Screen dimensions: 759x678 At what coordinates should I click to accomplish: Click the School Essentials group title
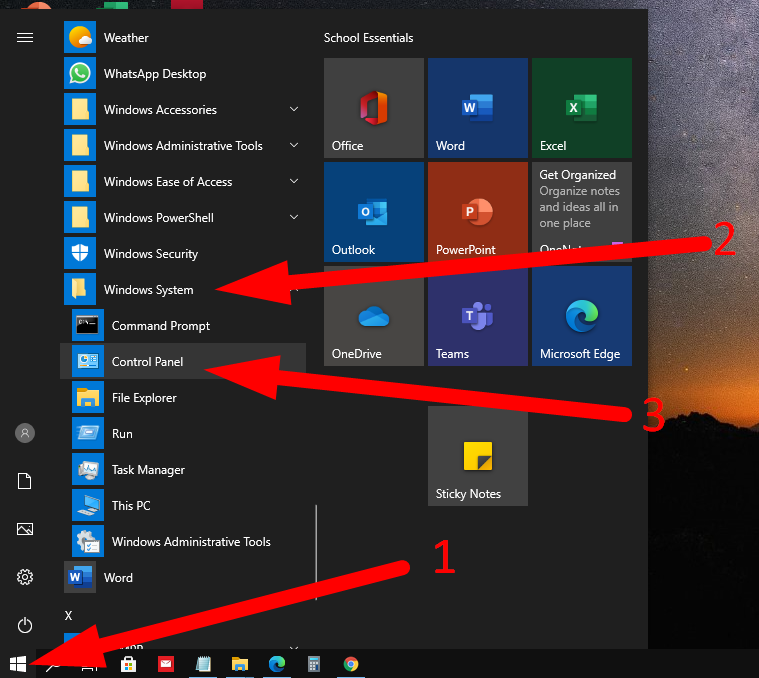[x=368, y=38]
